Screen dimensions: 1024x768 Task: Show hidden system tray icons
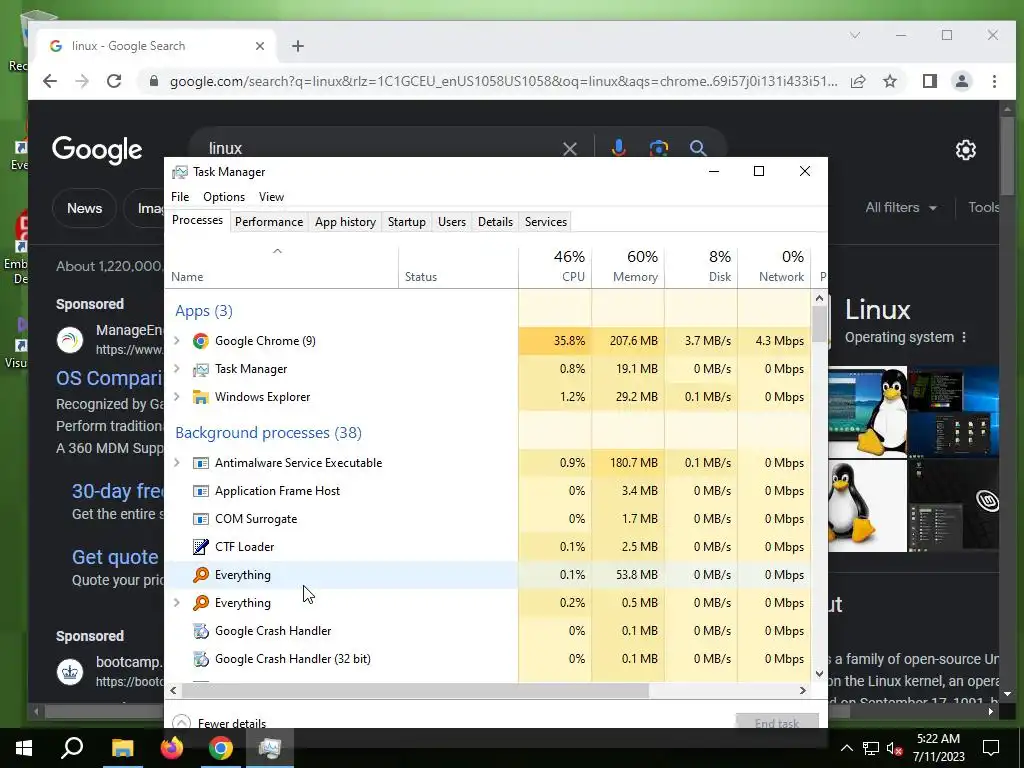click(846, 748)
